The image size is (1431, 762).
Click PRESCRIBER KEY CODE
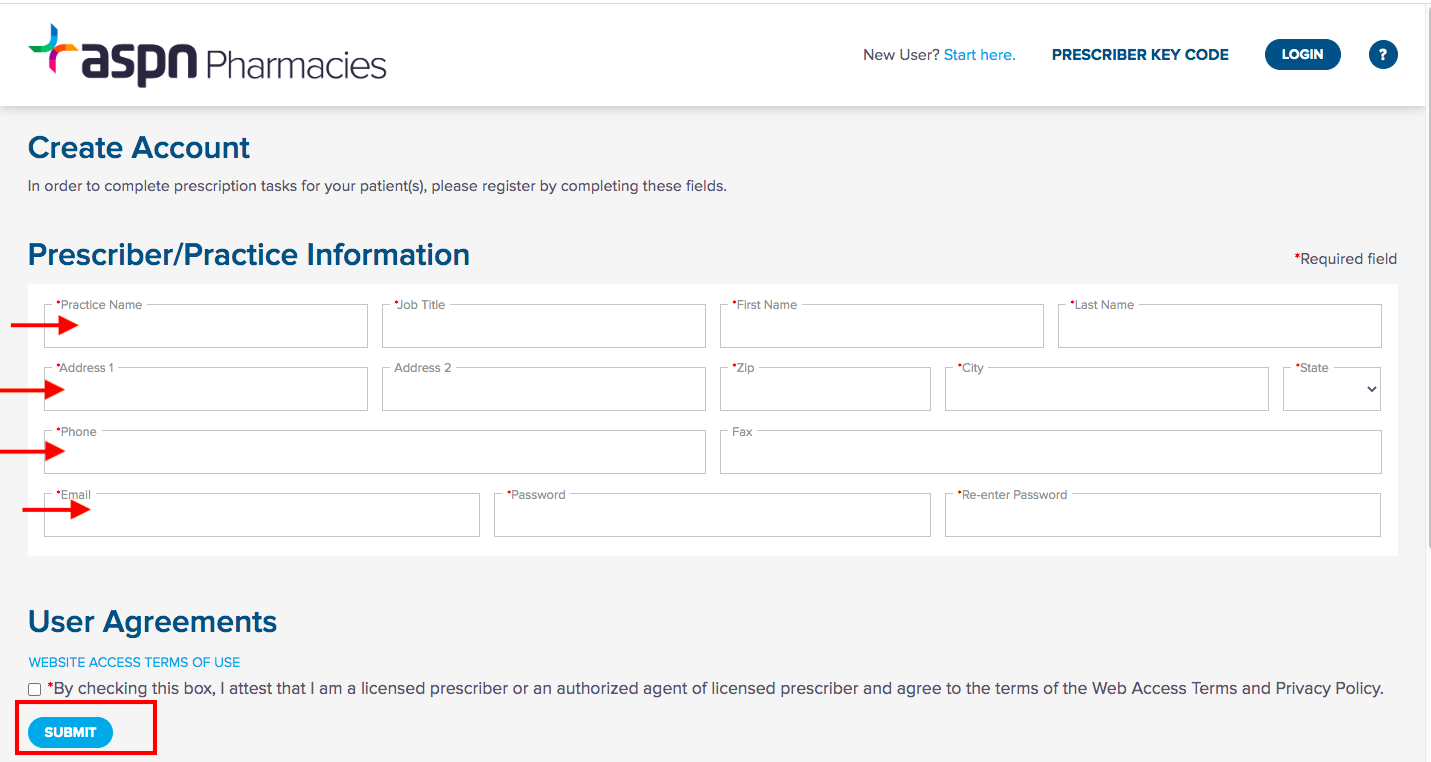coord(1139,54)
